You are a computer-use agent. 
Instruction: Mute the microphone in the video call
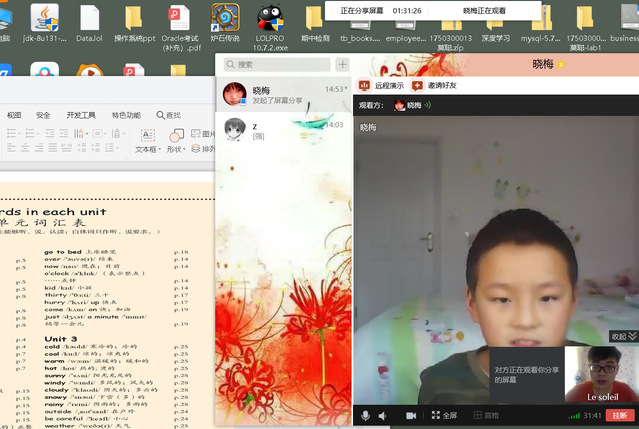tap(366, 415)
